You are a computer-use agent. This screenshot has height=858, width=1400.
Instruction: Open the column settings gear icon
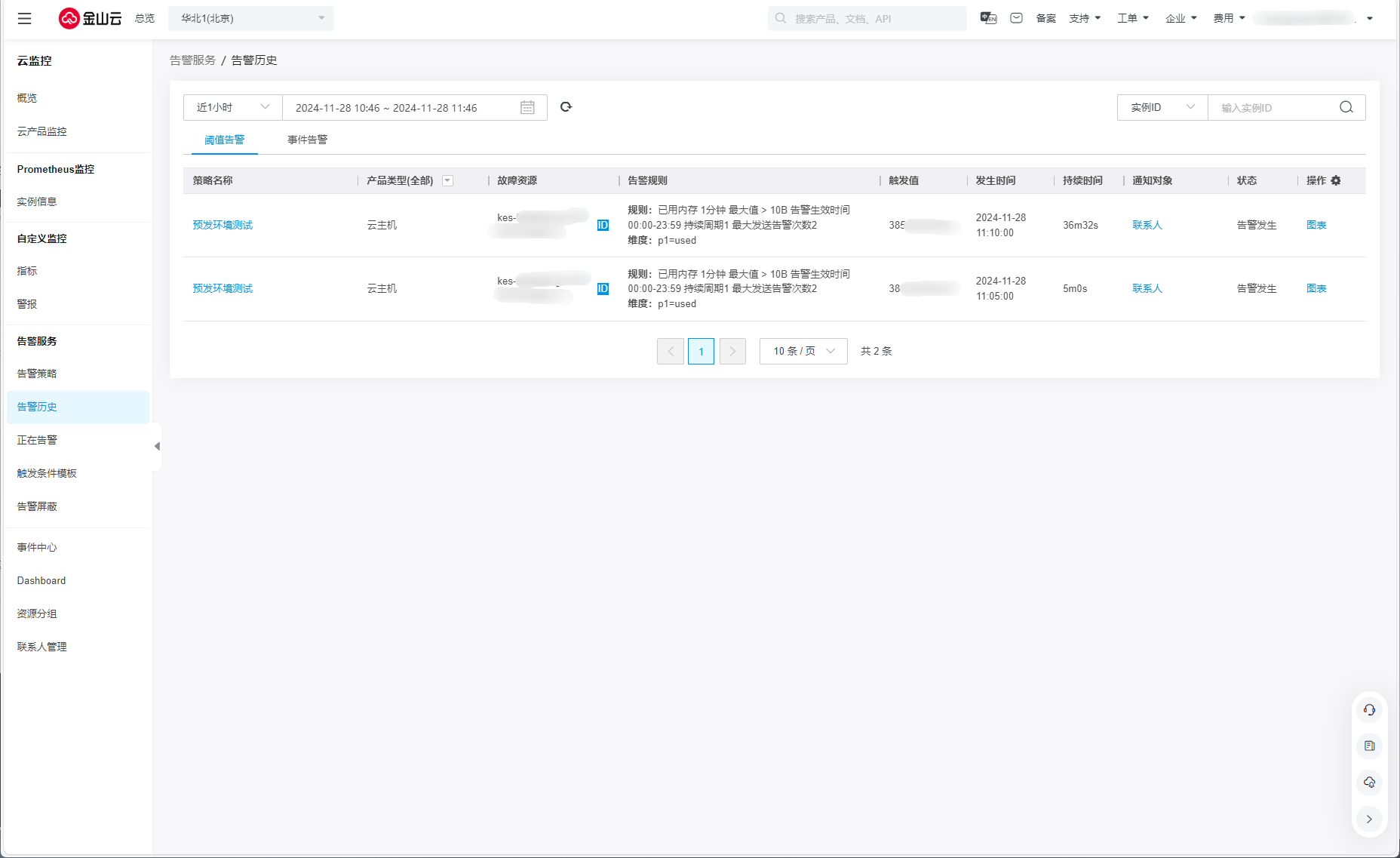(x=1336, y=180)
